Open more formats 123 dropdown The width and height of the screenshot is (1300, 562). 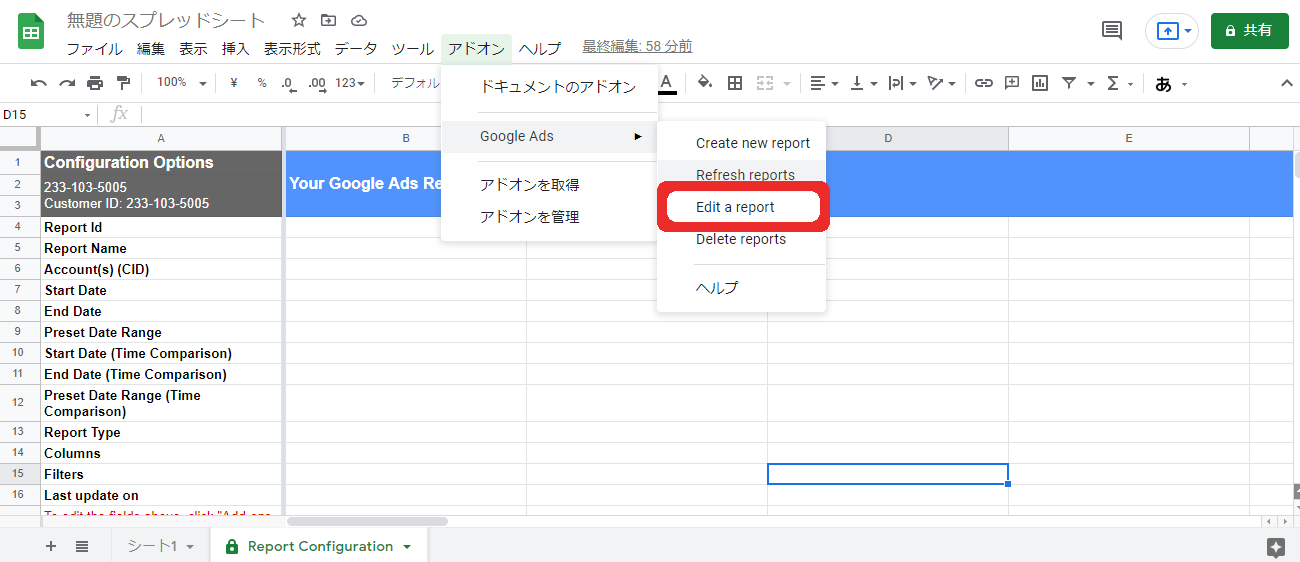[350, 83]
